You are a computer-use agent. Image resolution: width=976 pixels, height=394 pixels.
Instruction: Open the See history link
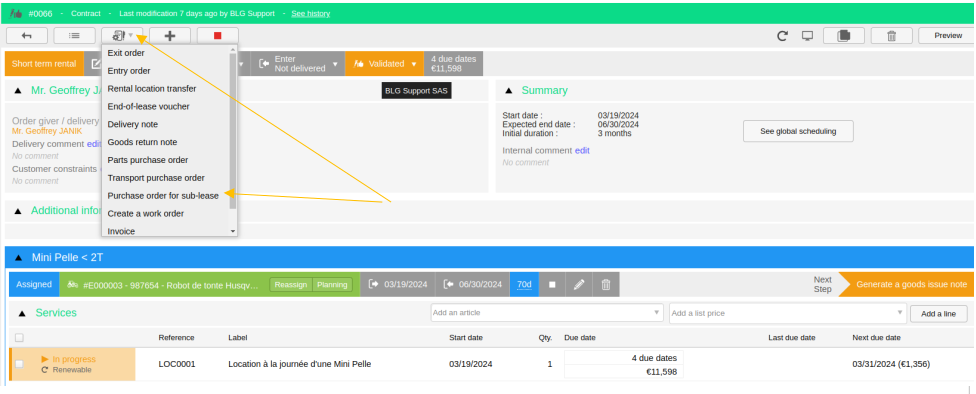point(311,13)
